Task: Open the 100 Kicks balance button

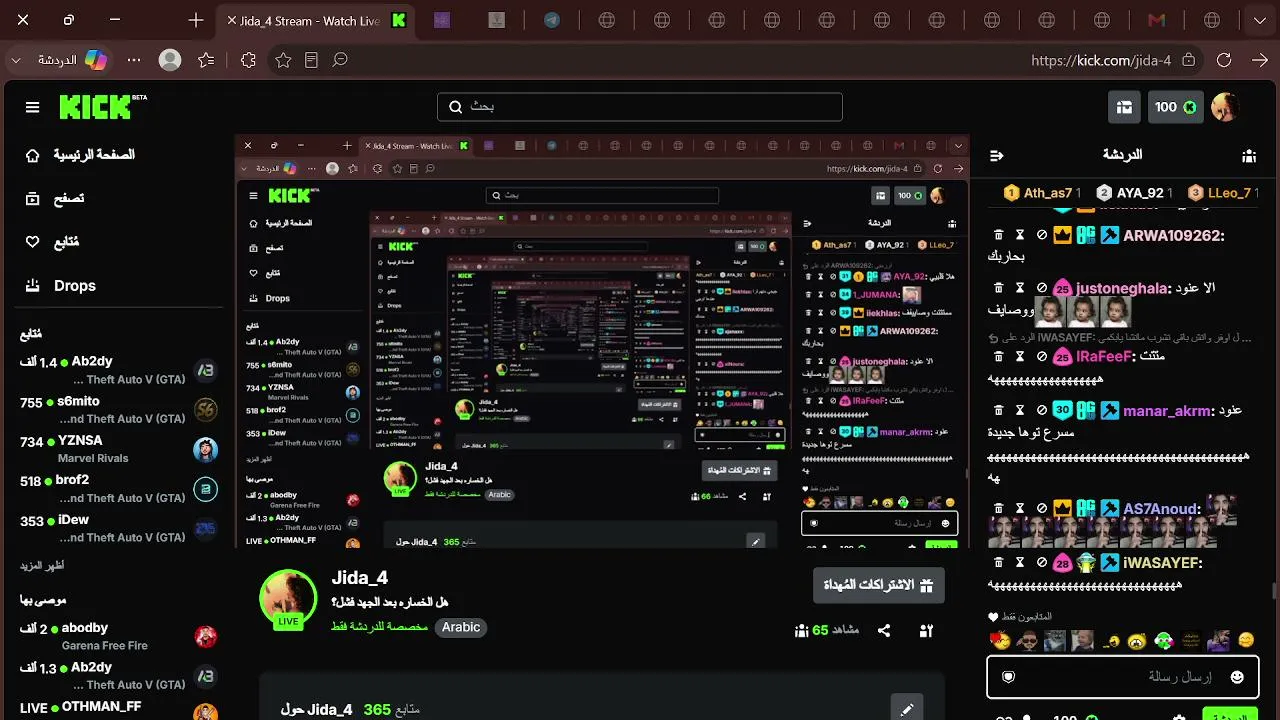Action: coord(1176,107)
